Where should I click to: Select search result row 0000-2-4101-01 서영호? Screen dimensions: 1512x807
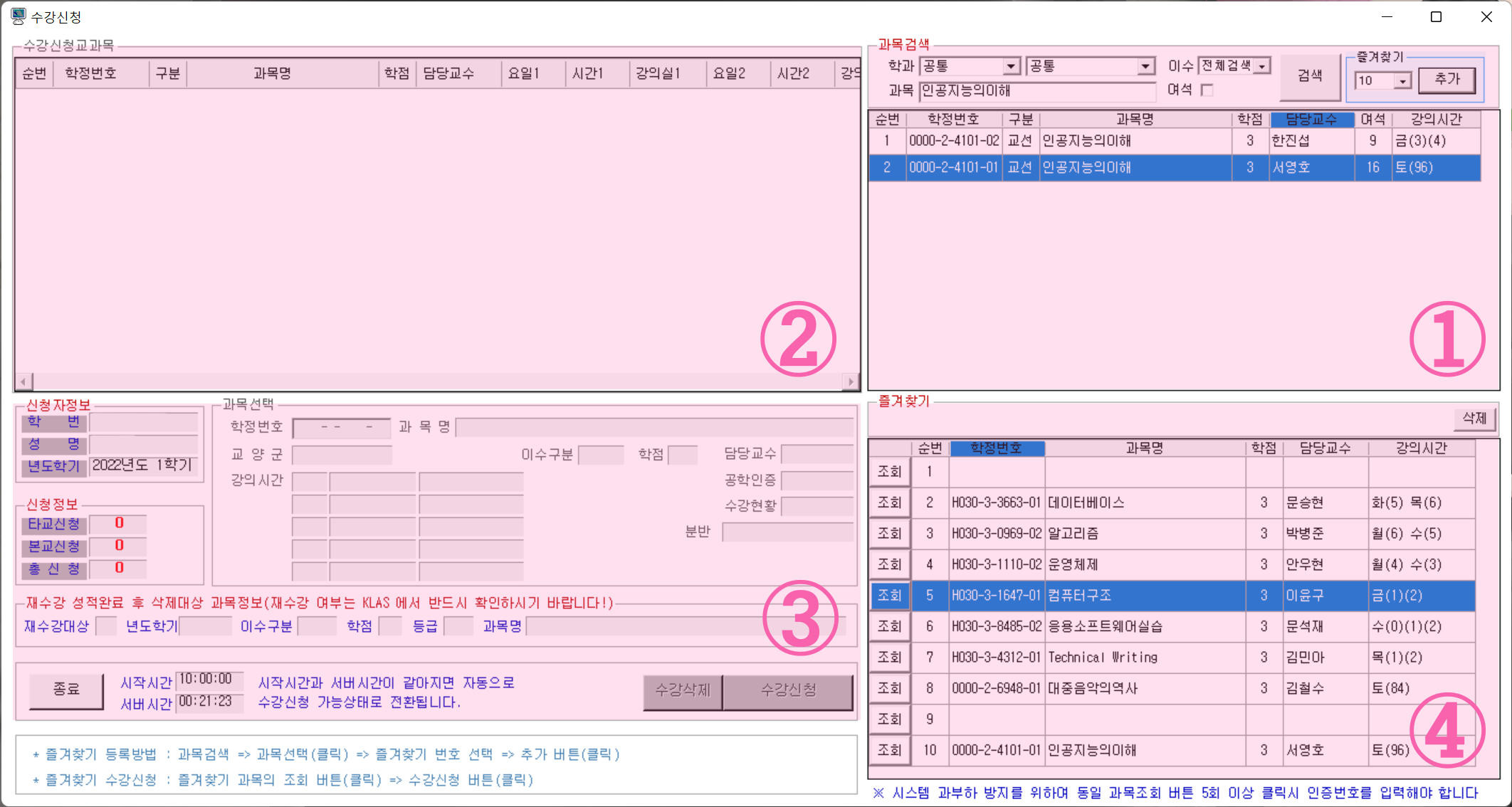(1175, 168)
